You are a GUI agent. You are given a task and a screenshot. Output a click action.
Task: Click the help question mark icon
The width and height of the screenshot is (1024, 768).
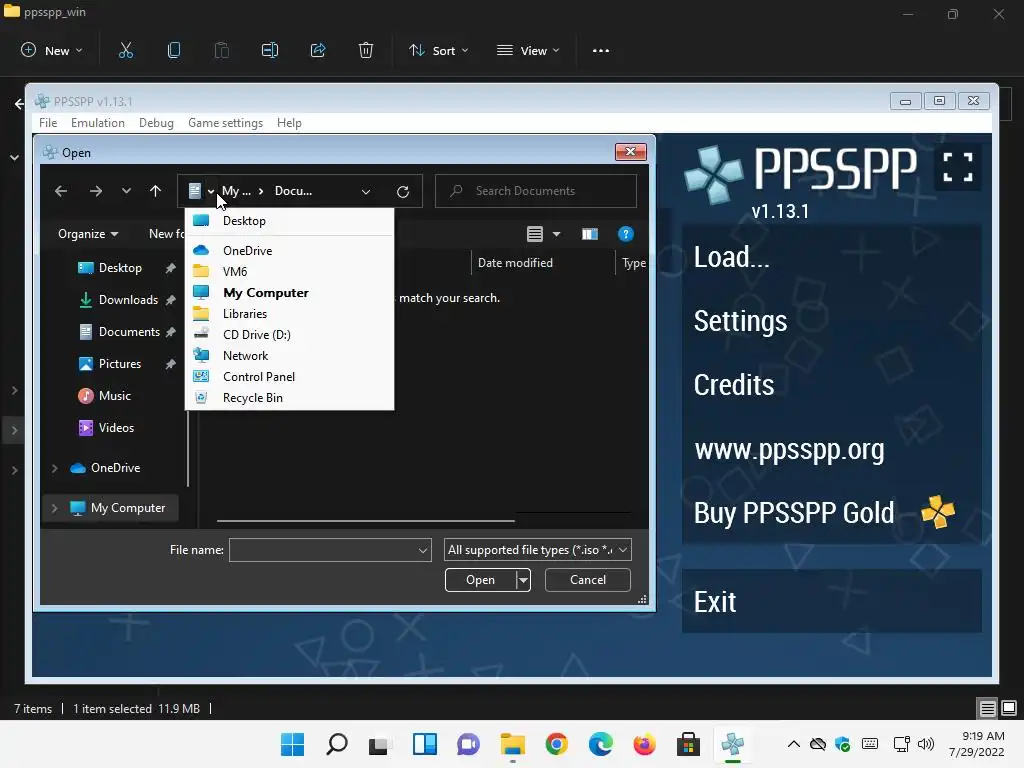[625, 234]
